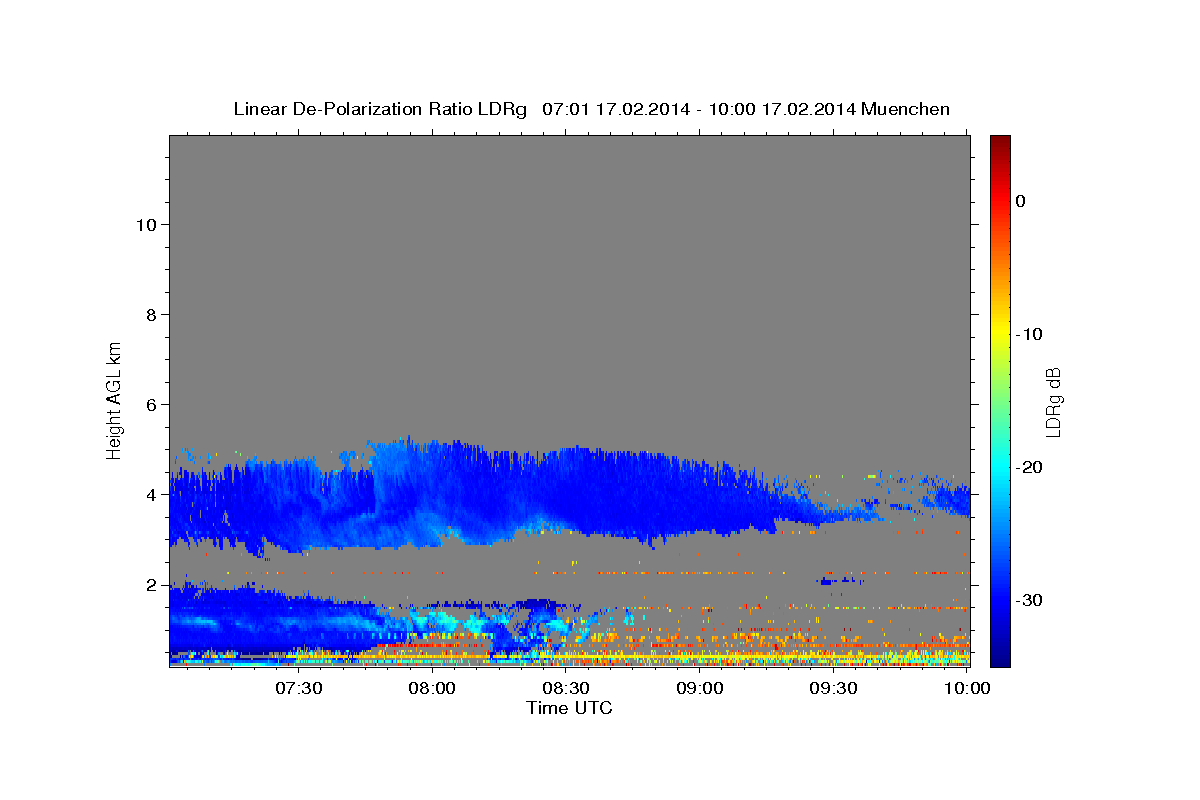Click the '08:00' time axis label
The image size is (1200, 800).
tap(433, 689)
